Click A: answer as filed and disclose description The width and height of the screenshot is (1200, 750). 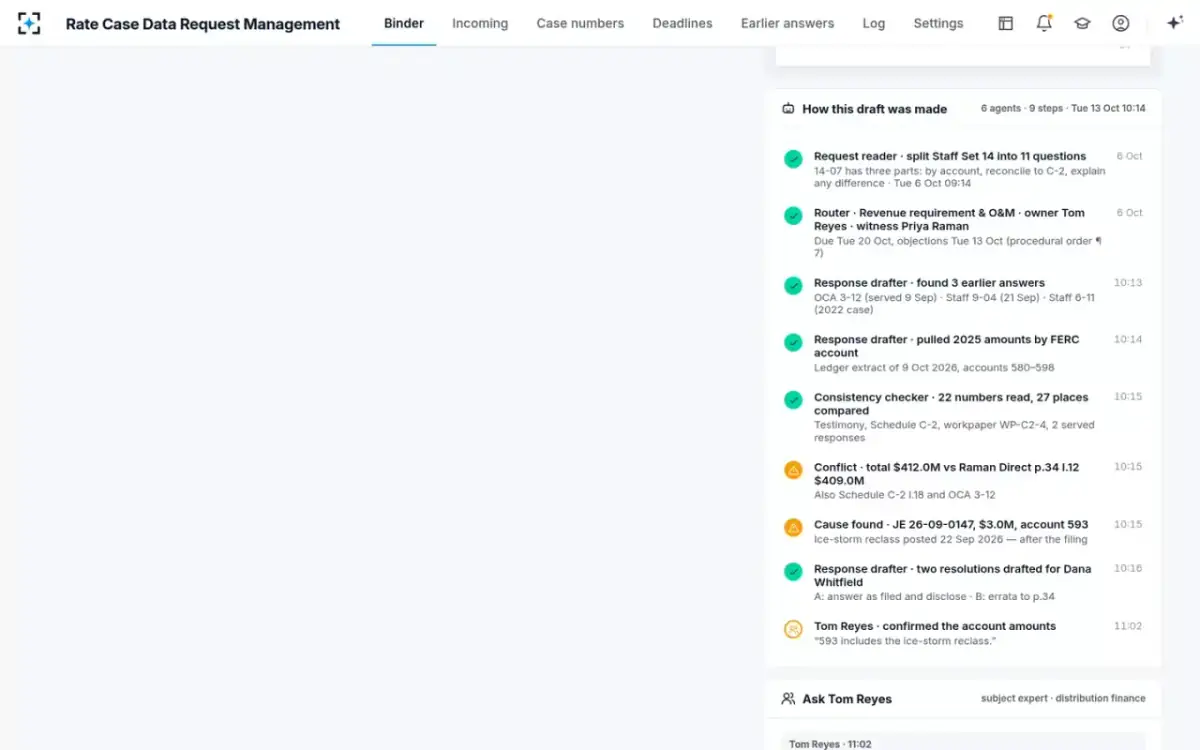934,596
